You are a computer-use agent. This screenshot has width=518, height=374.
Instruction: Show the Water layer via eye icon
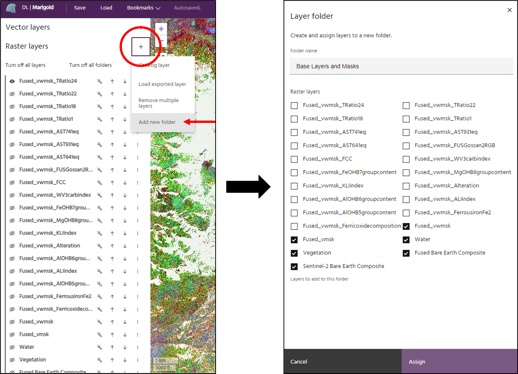coord(12,347)
